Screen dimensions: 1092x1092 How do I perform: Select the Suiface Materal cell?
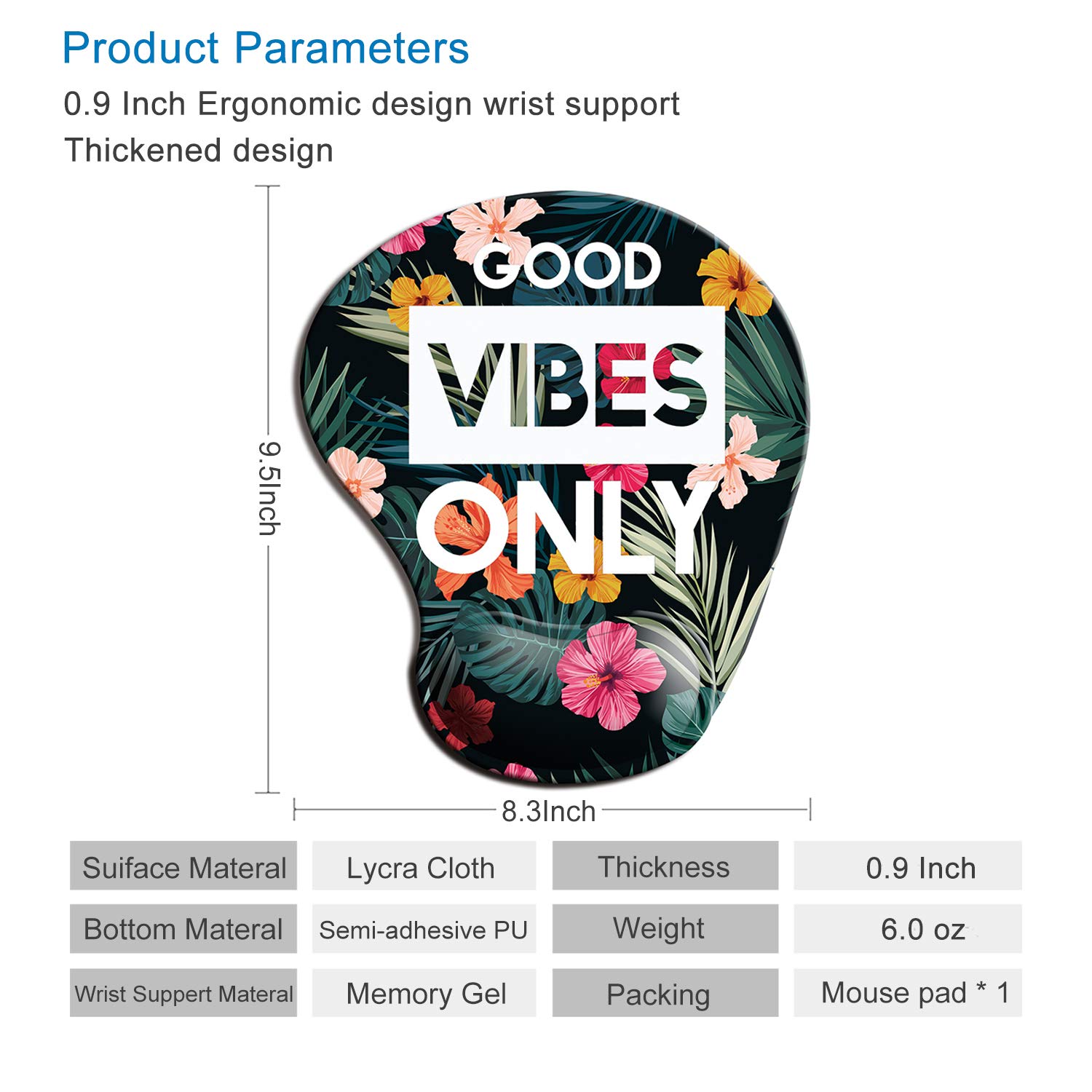[x=183, y=866]
